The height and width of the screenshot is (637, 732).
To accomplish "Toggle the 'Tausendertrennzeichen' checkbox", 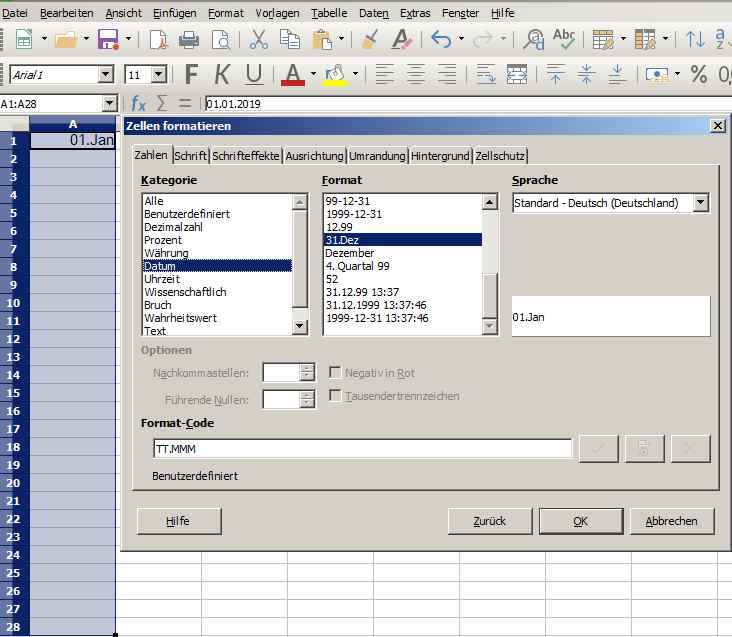I will coord(335,396).
